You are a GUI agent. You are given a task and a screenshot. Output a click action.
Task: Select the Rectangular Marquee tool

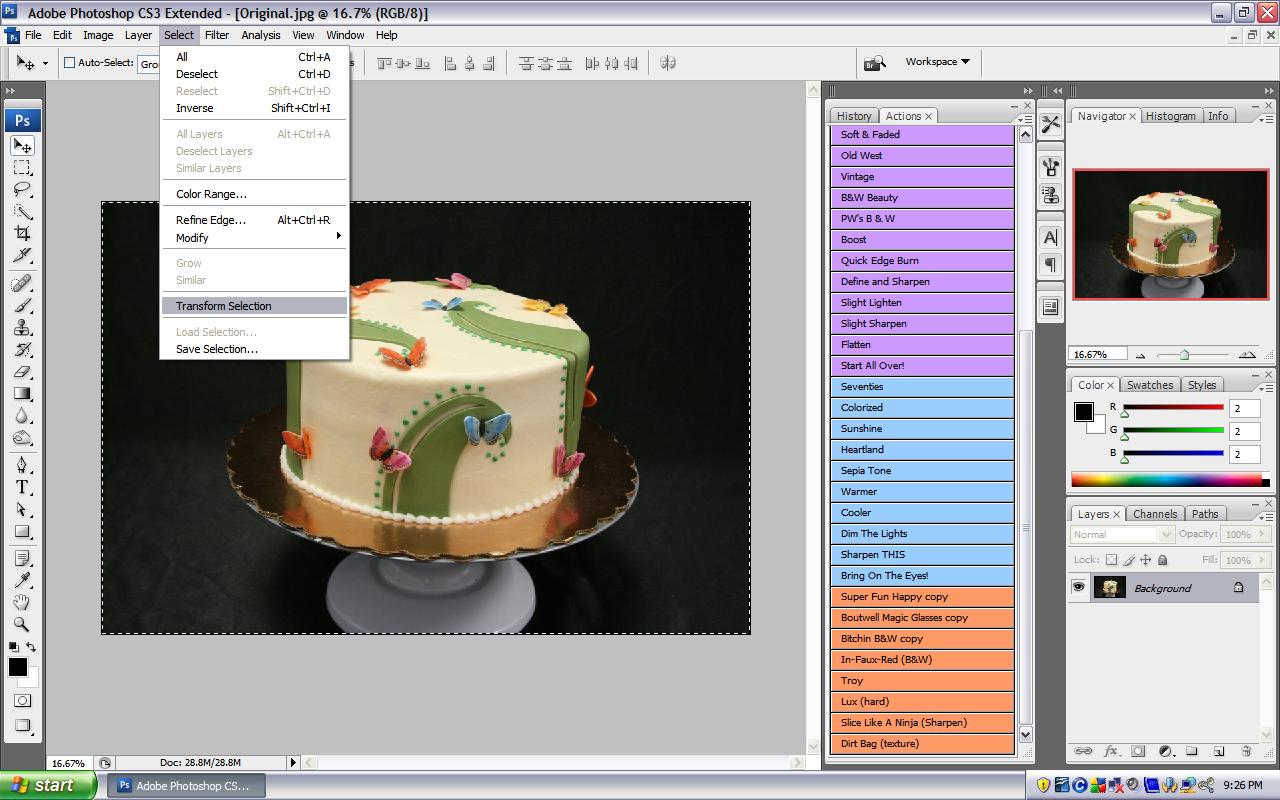coord(22,167)
